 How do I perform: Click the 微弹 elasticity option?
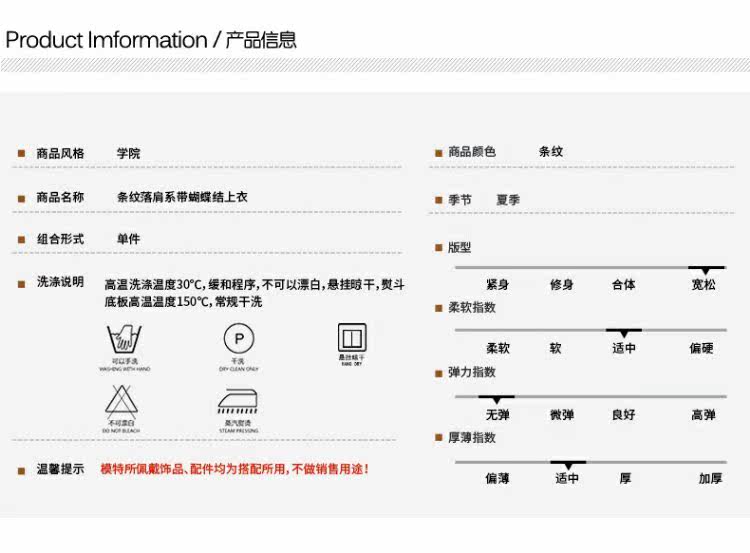562,415
